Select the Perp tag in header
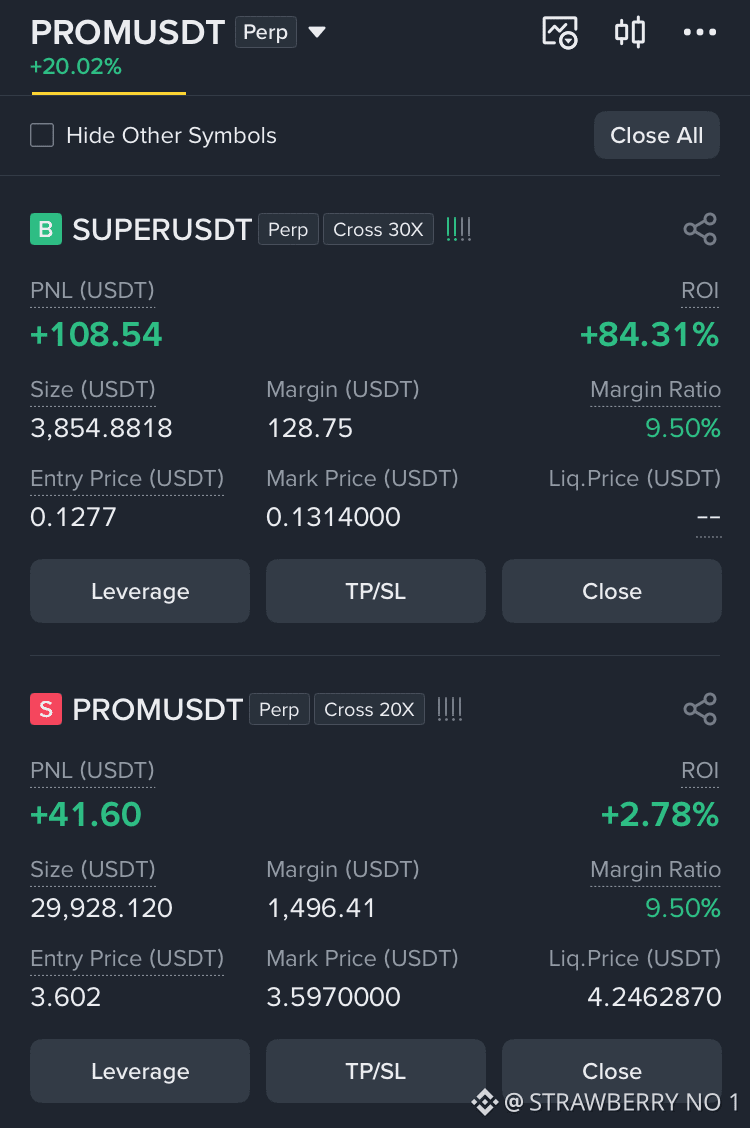This screenshot has width=750, height=1128. [265, 32]
